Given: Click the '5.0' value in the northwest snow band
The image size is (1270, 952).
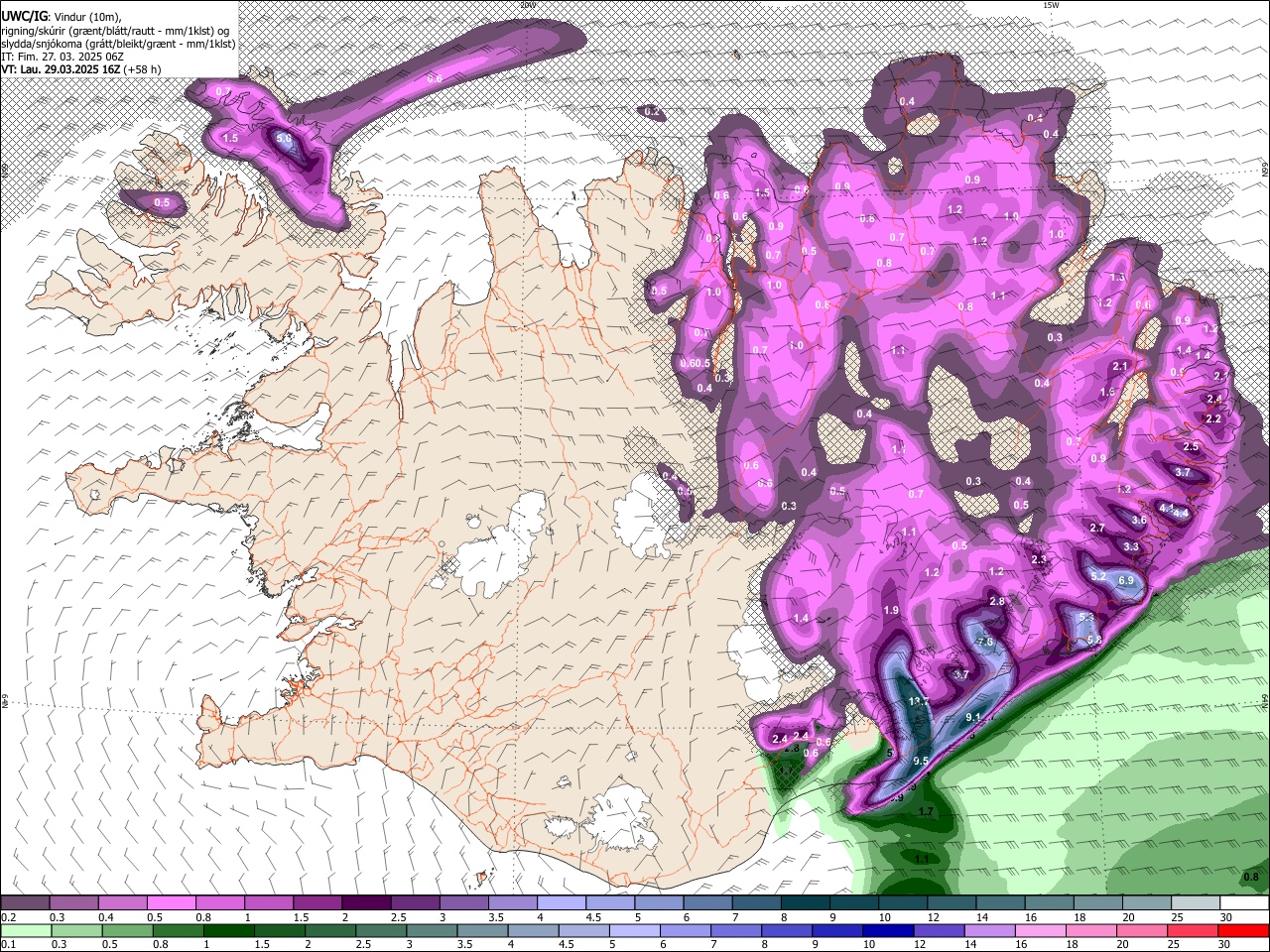Looking at the screenshot, I should (284, 139).
